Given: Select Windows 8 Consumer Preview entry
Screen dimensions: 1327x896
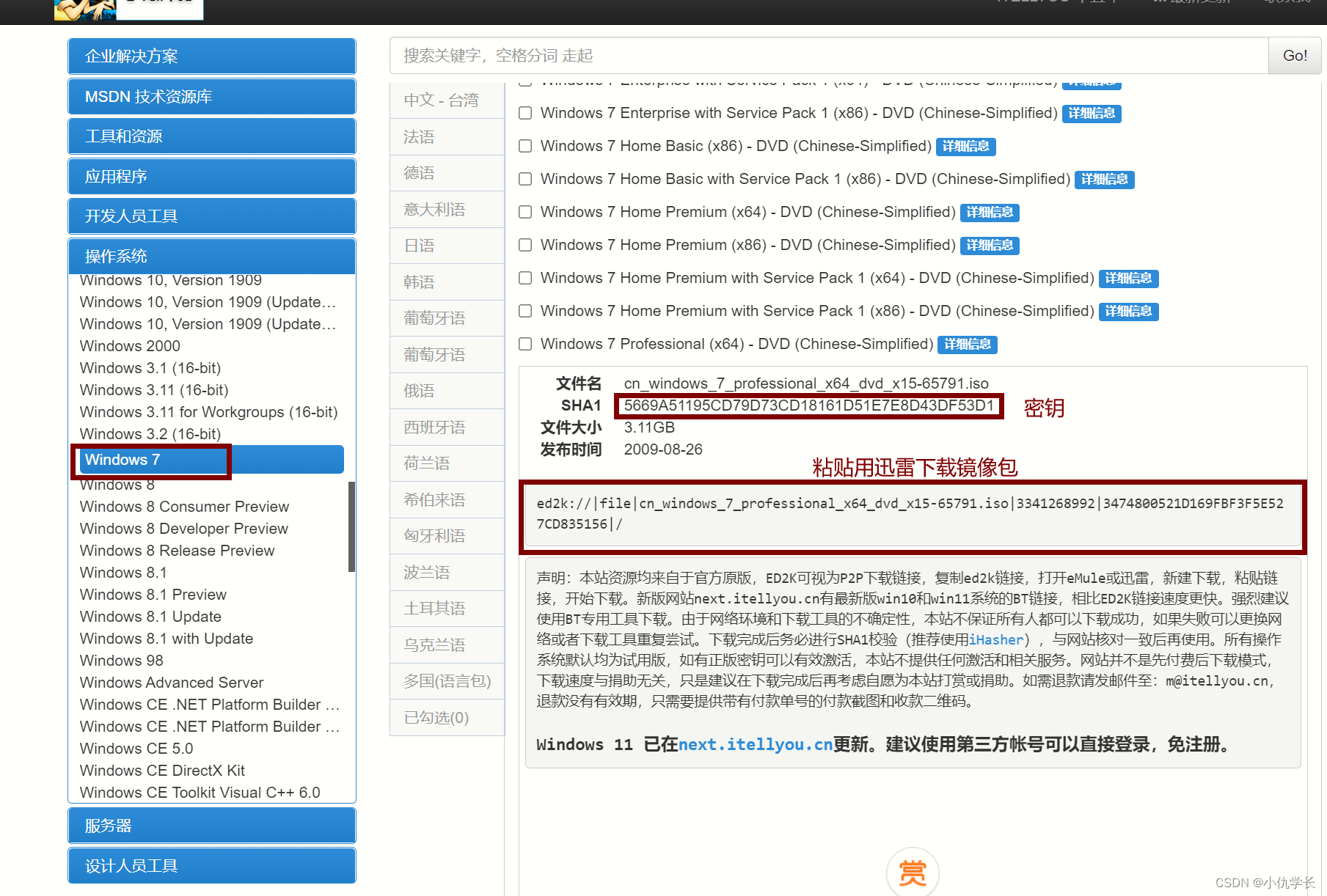Looking at the screenshot, I should coord(184,507).
